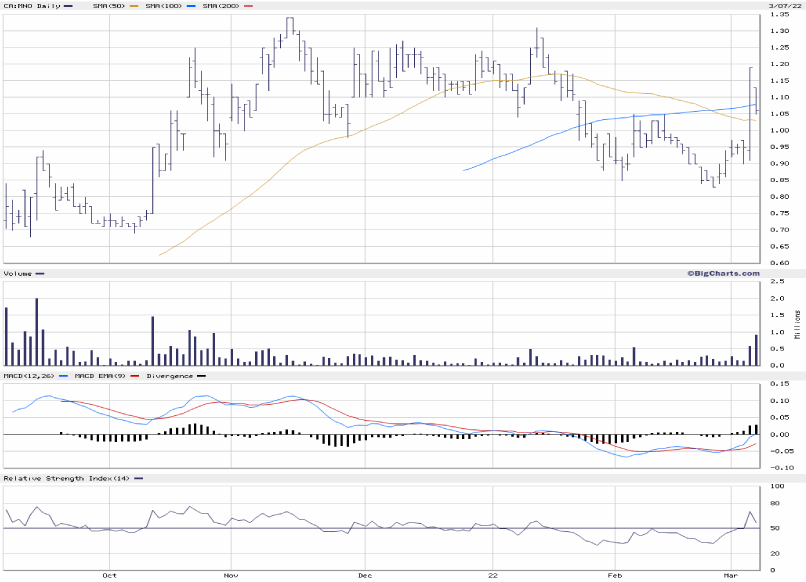806x582 pixels.
Task: Click the 22 year marker on time axis
Action: [x=493, y=576]
